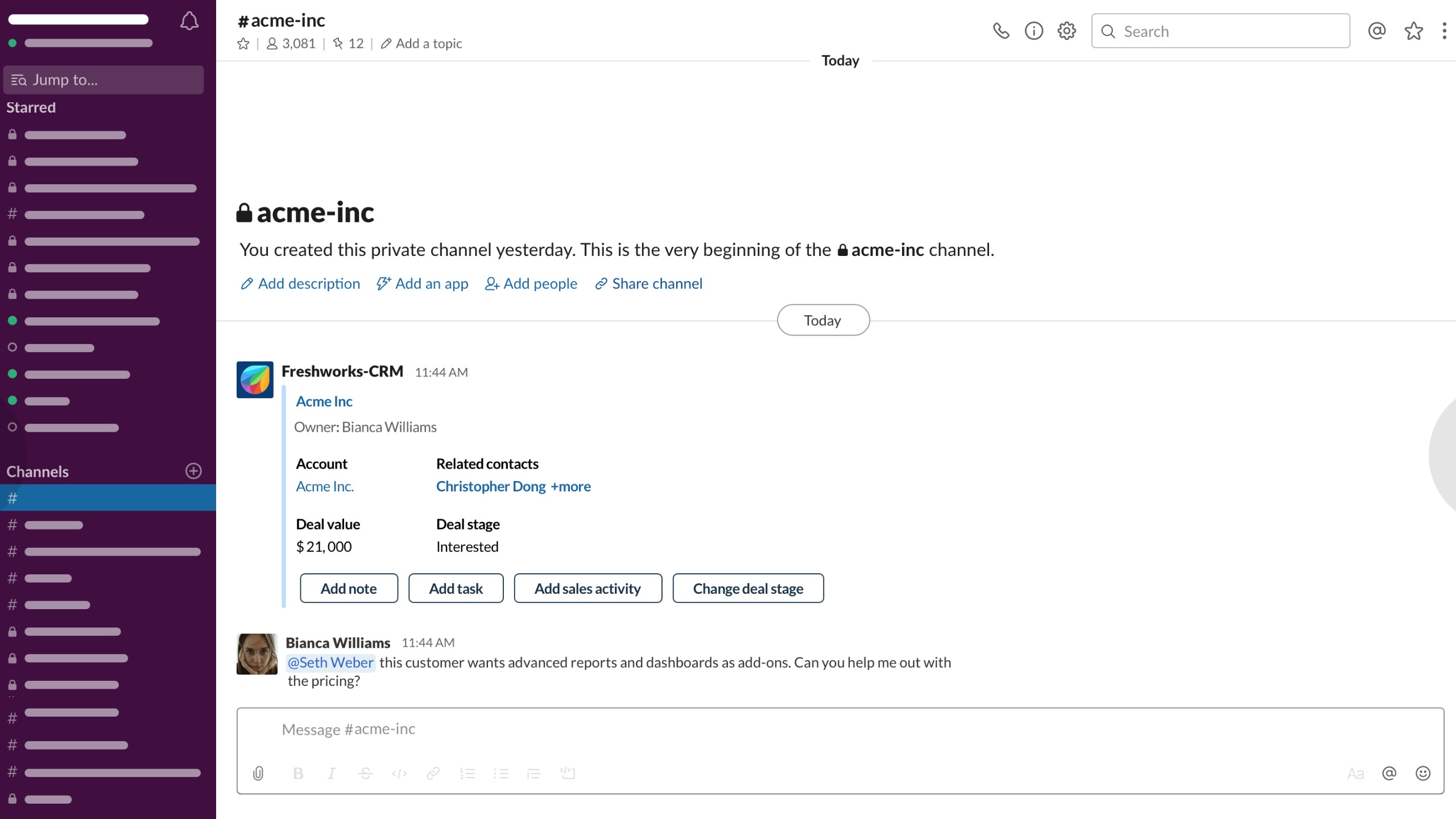Attach a file with paperclip icon

(258, 773)
